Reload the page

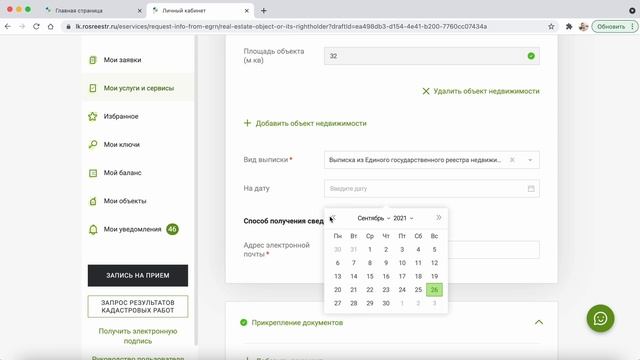[36, 27]
